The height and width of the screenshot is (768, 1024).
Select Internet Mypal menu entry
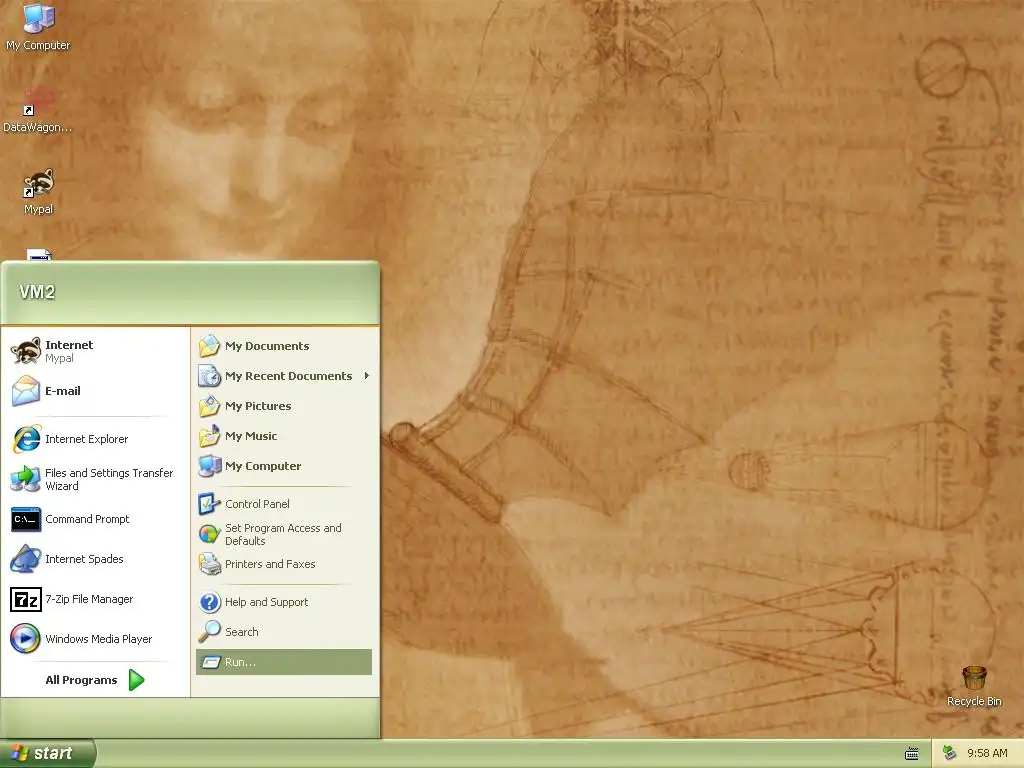pyautogui.click(x=95, y=351)
